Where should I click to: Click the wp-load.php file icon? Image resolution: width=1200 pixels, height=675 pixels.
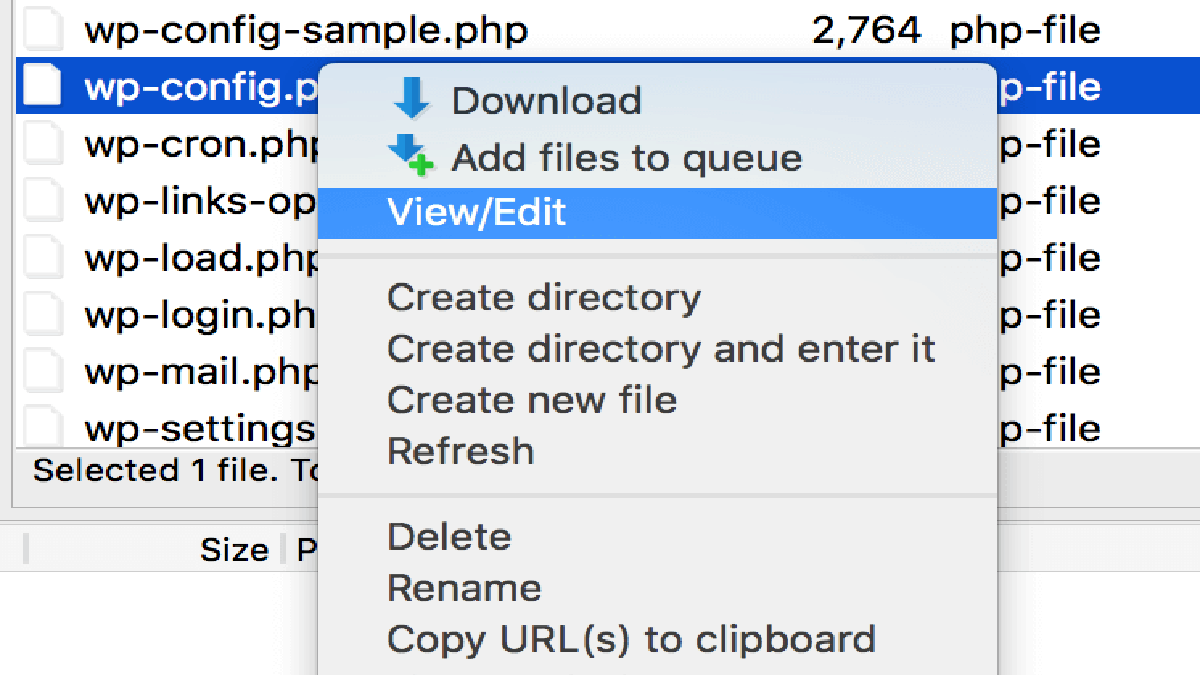pos(43,259)
